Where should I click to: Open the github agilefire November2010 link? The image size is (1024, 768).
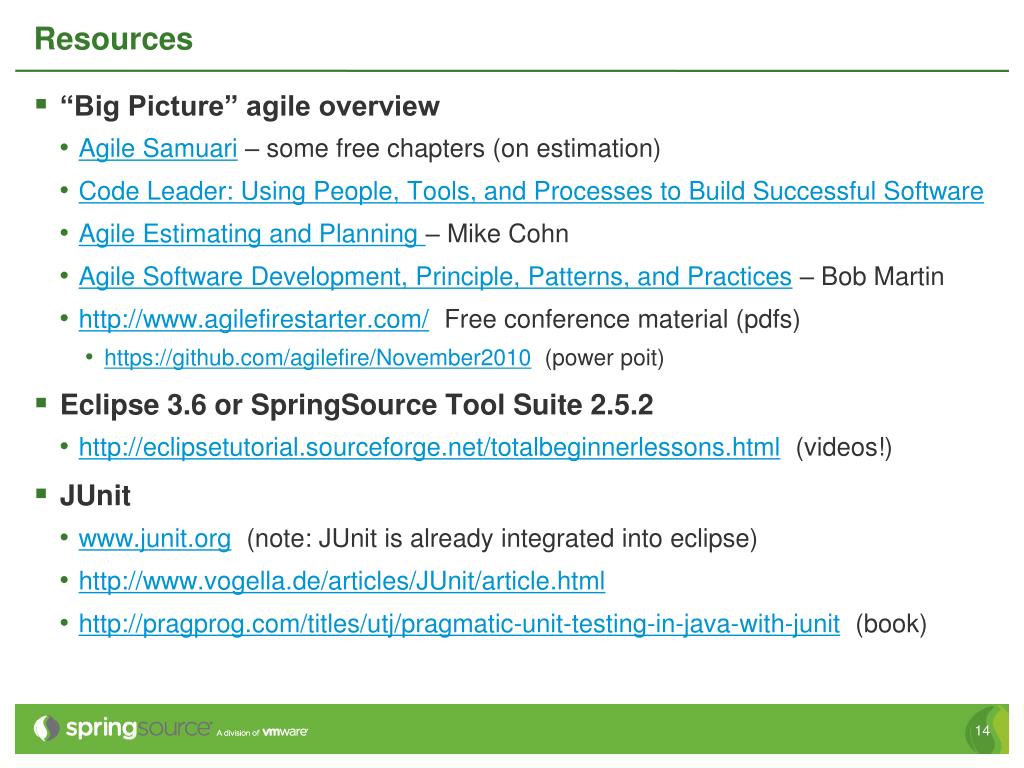[x=317, y=358]
